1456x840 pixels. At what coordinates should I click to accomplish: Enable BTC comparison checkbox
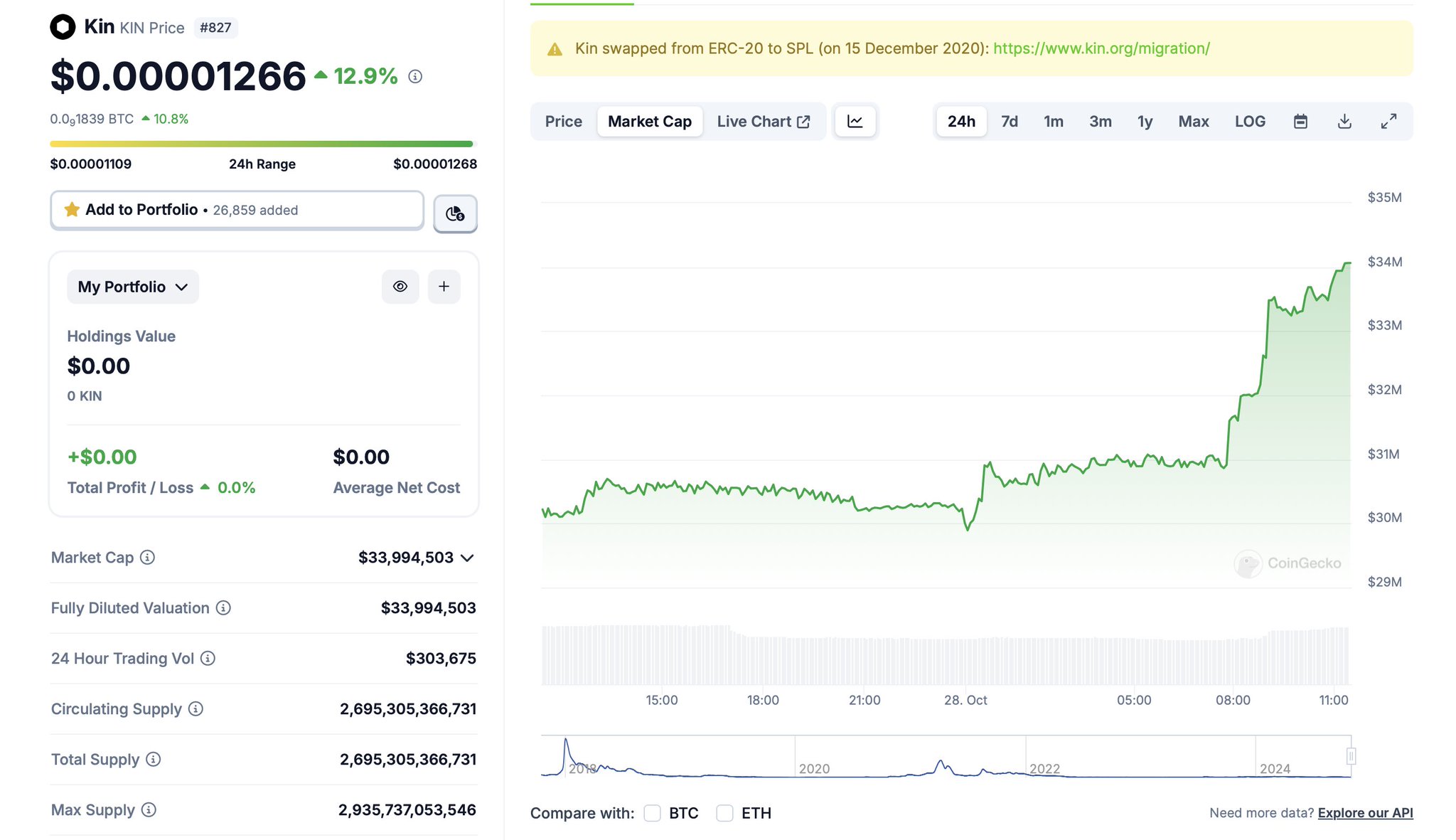(652, 813)
